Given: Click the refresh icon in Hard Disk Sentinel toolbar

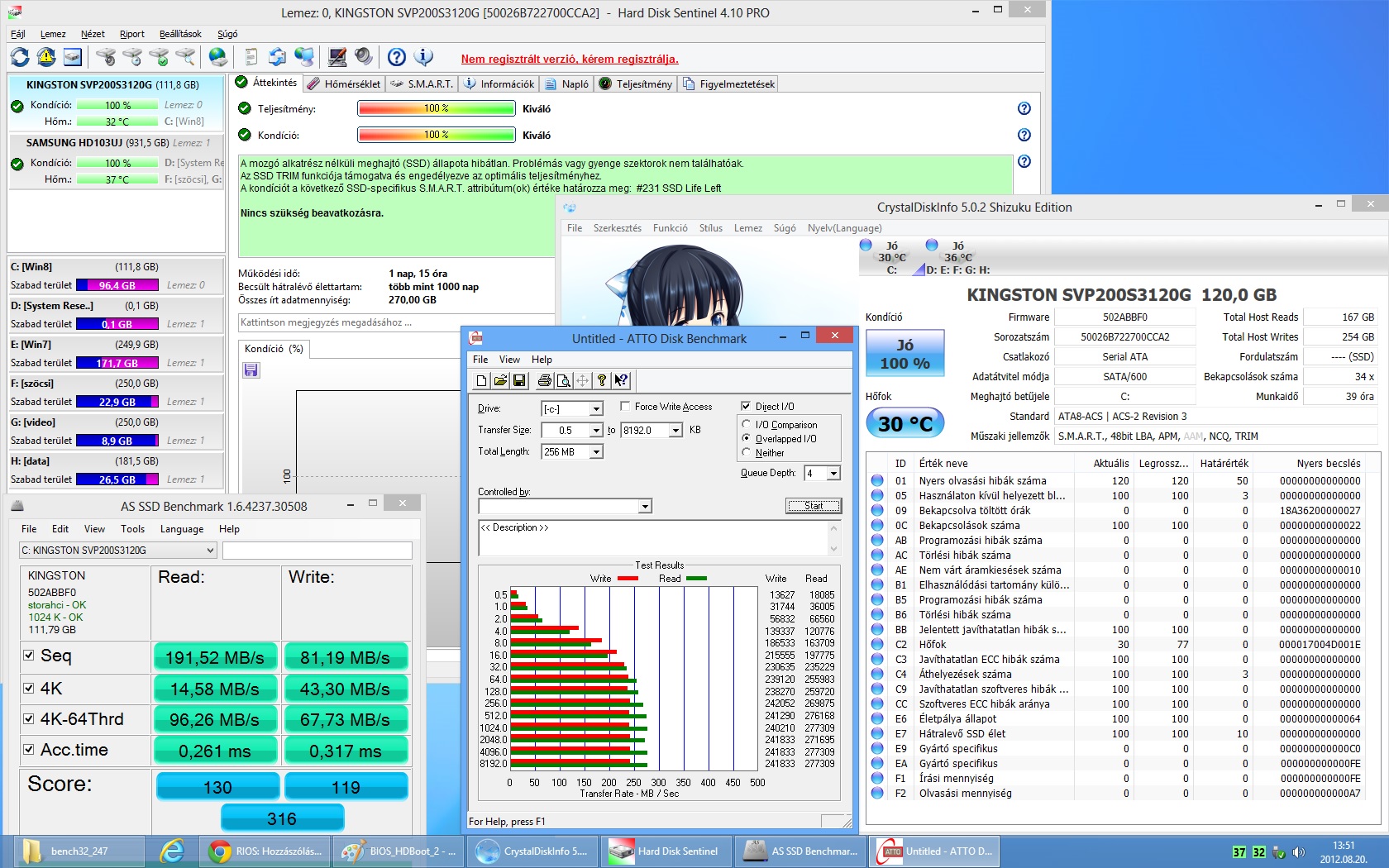Looking at the screenshot, I should 20,57.
